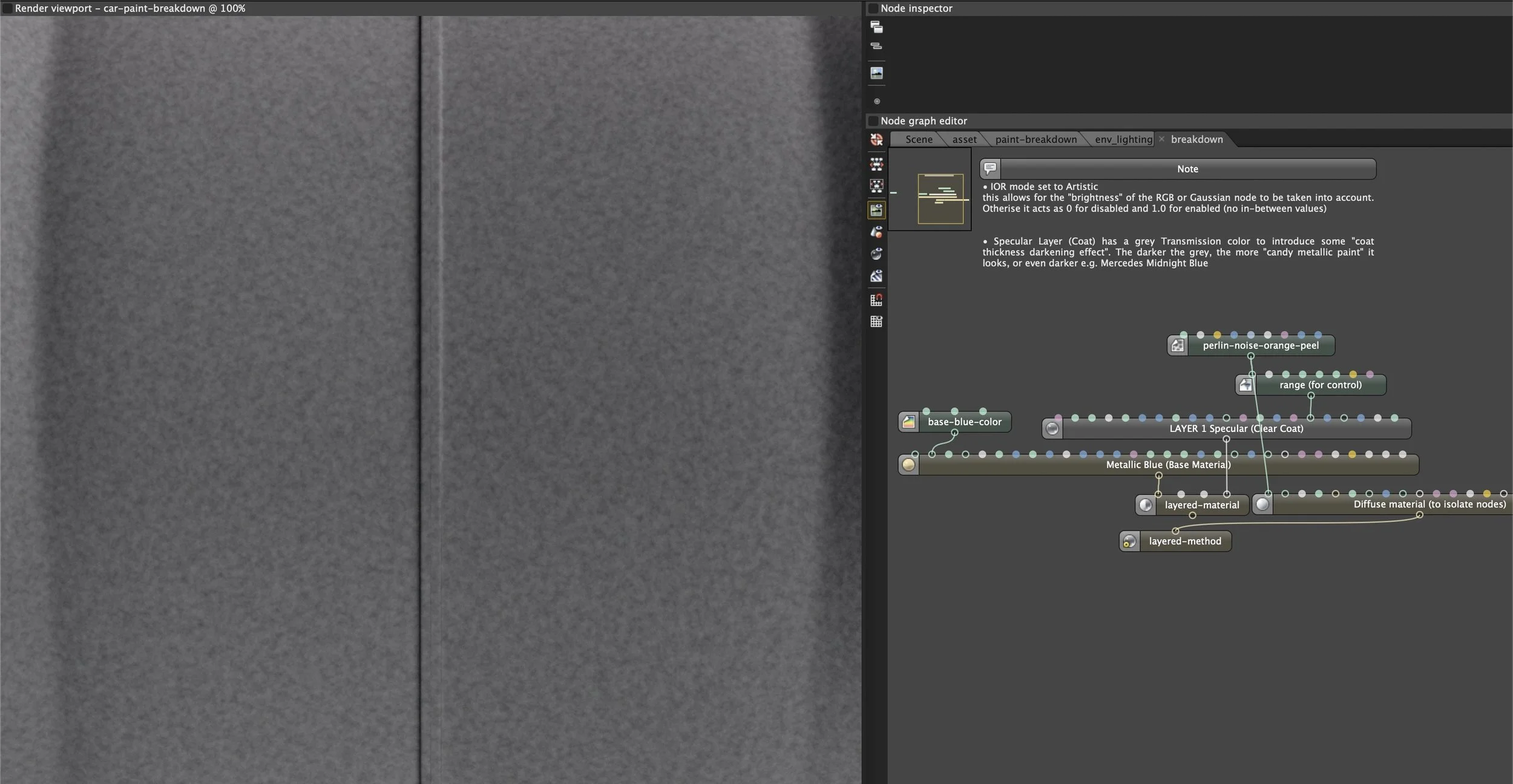
Task: Click the recenter view icon in graph toolbar
Action: pos(876,140)
